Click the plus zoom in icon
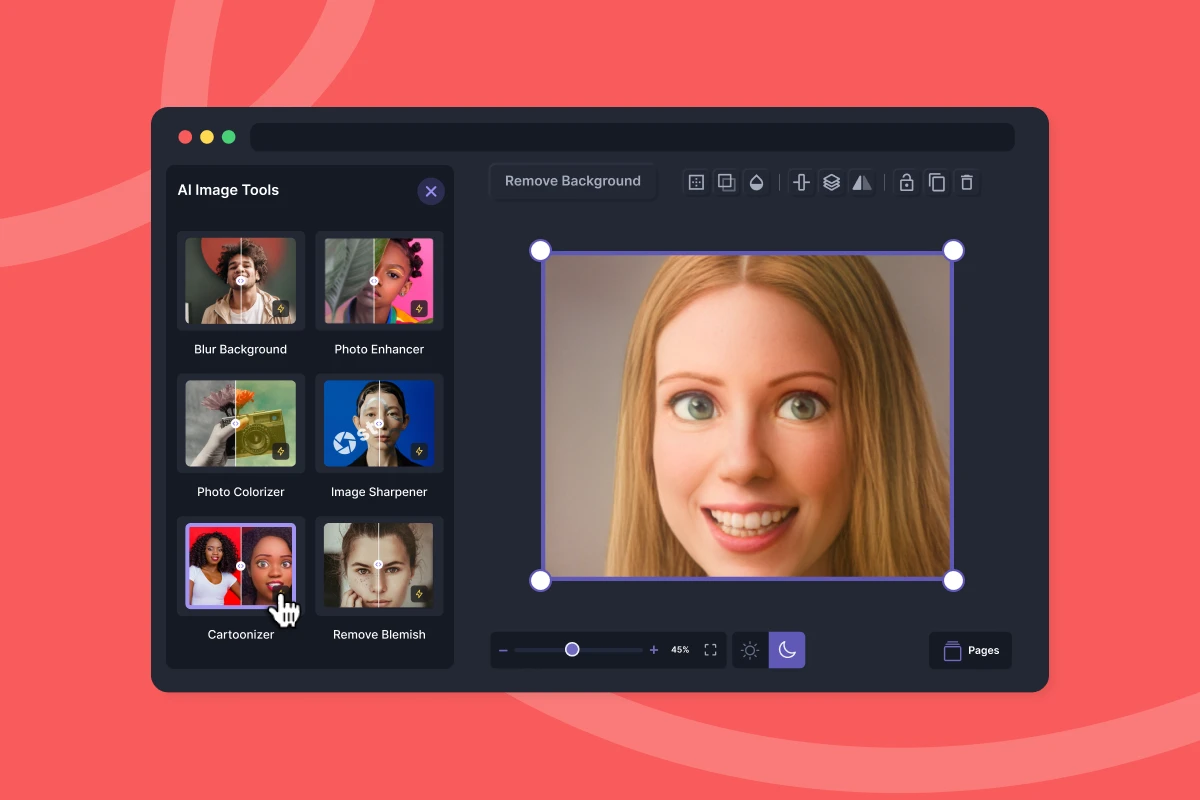 (x=654, y=650)
